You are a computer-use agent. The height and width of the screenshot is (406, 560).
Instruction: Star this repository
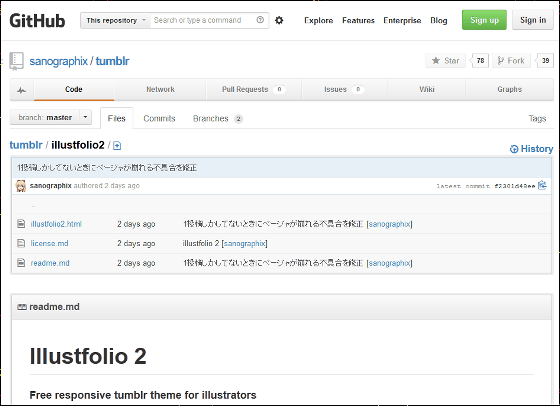pyautogui.click(x=445, y=61)
